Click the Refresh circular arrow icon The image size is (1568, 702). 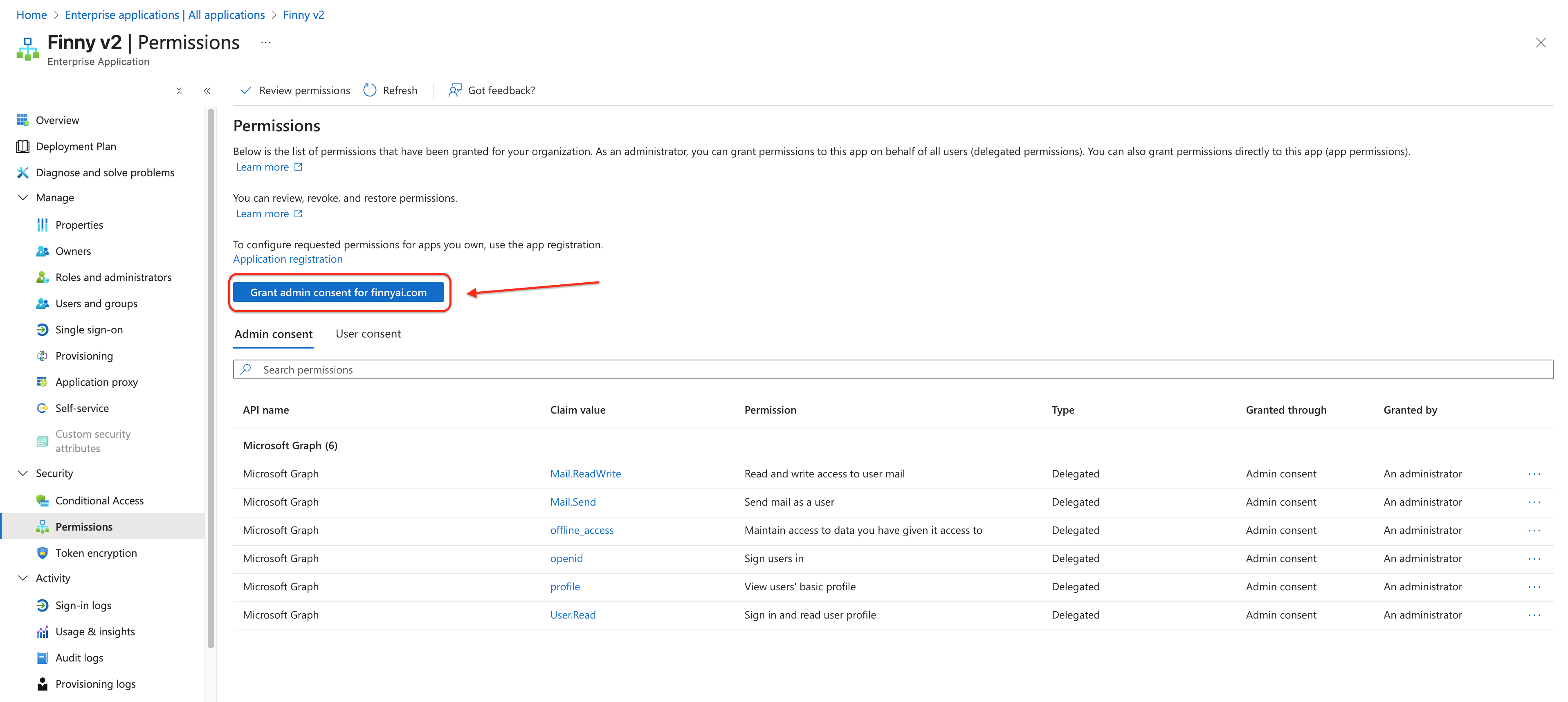(x=369, y=90)
